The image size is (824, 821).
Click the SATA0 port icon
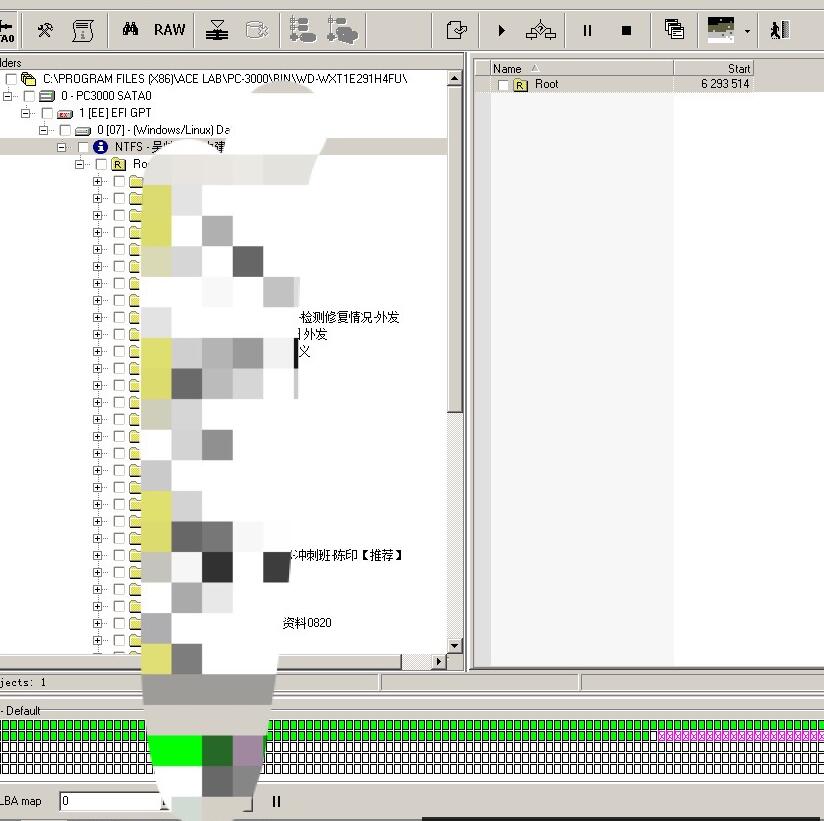(7, 30)
